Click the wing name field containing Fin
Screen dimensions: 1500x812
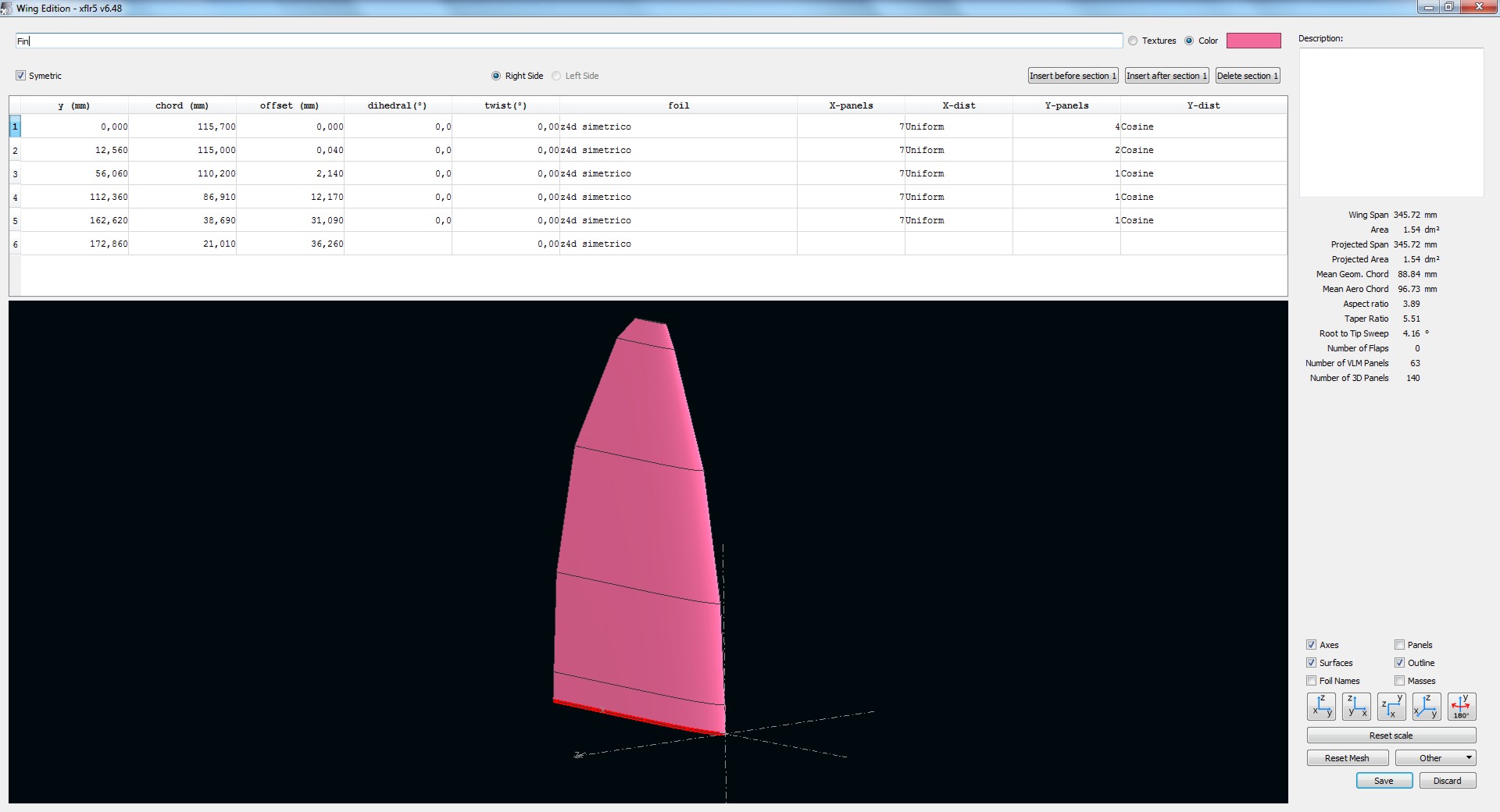(x=569, y=41)
